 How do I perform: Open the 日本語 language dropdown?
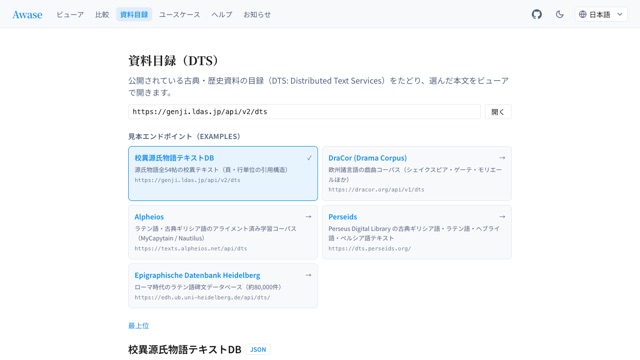point(601,14)
